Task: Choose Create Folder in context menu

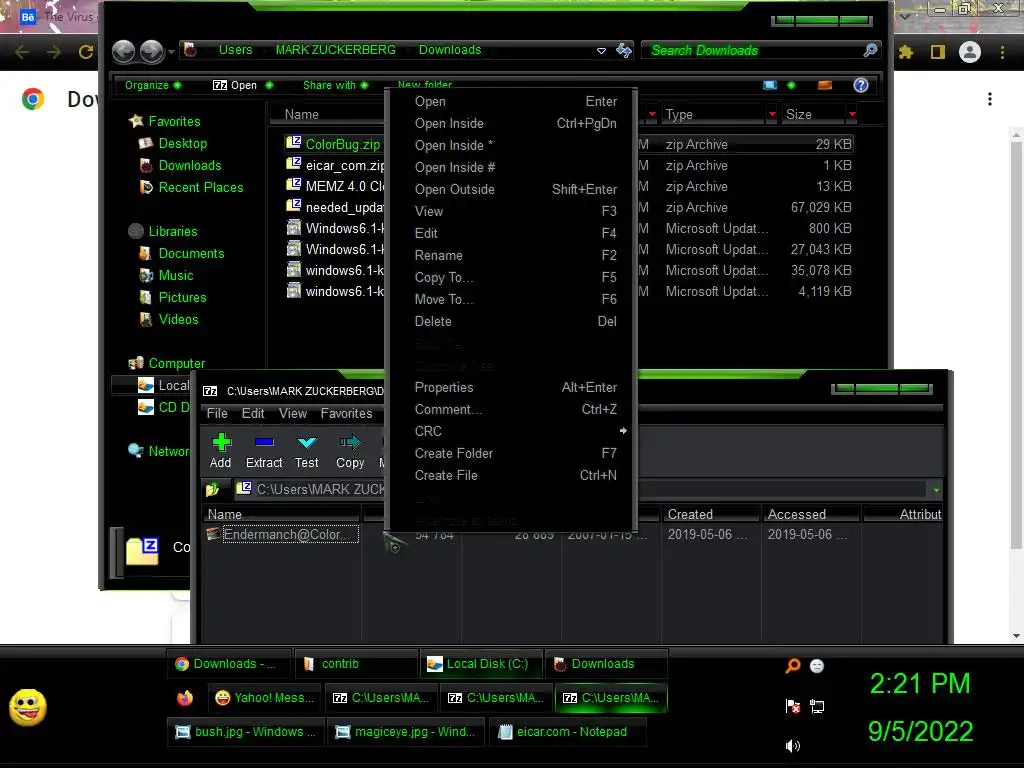Action: point(454,453)
